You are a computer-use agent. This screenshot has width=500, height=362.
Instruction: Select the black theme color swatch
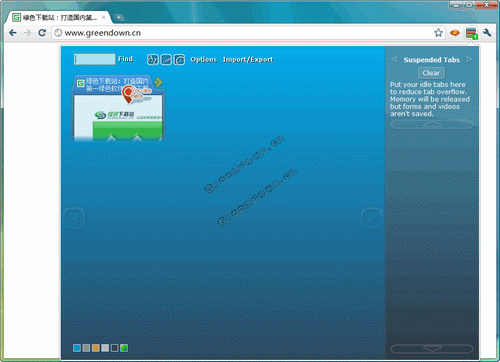click(x=114, y=348)
